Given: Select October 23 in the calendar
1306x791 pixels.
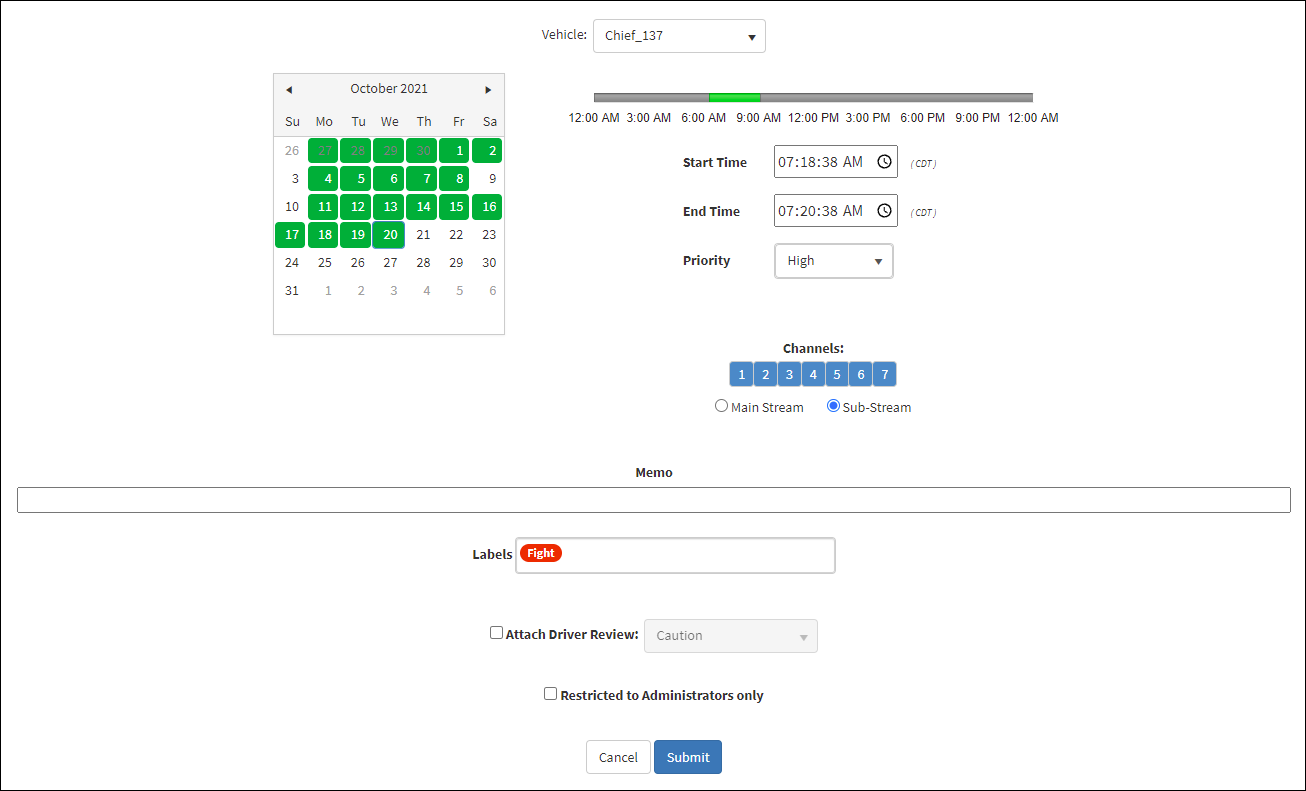Looking at the screenshot, I should pos(488,235).
